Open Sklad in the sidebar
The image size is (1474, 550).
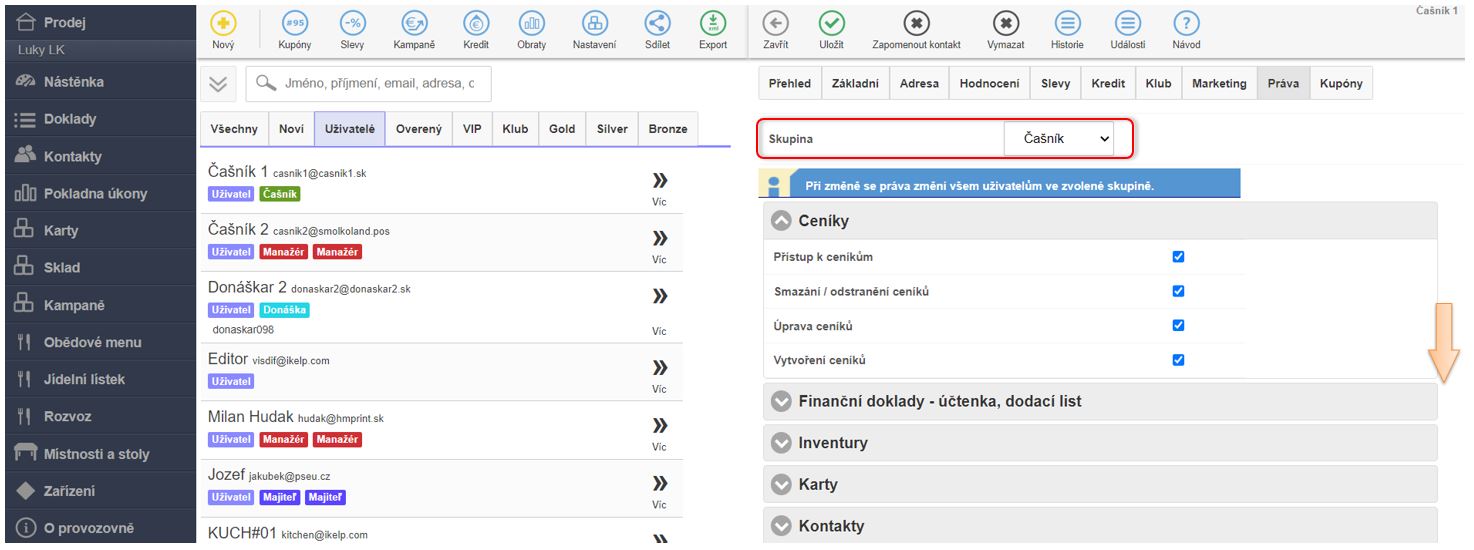click(61, 268)
